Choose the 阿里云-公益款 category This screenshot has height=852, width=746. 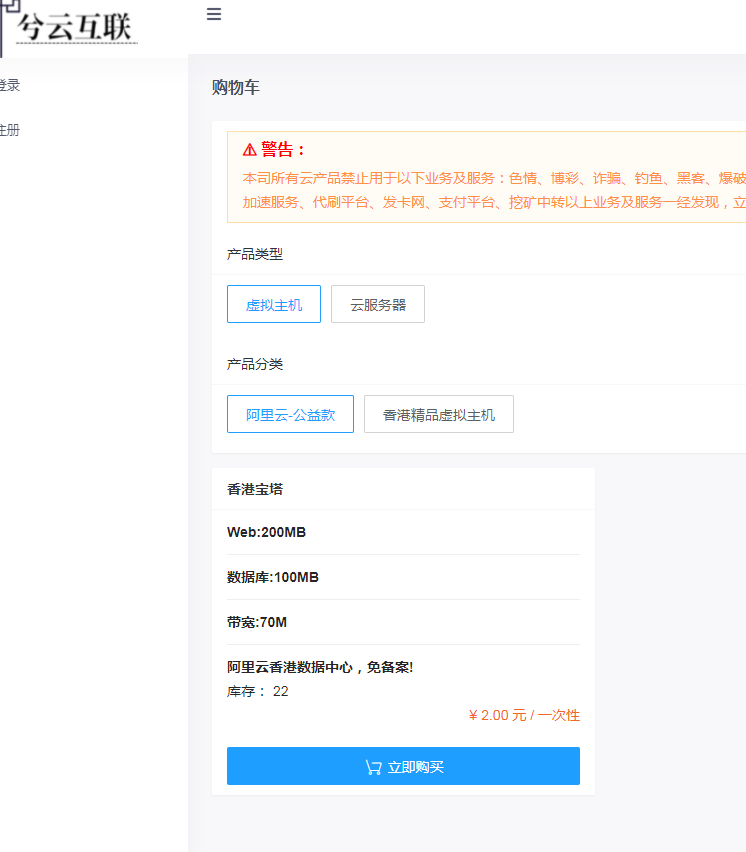[290, 414]
